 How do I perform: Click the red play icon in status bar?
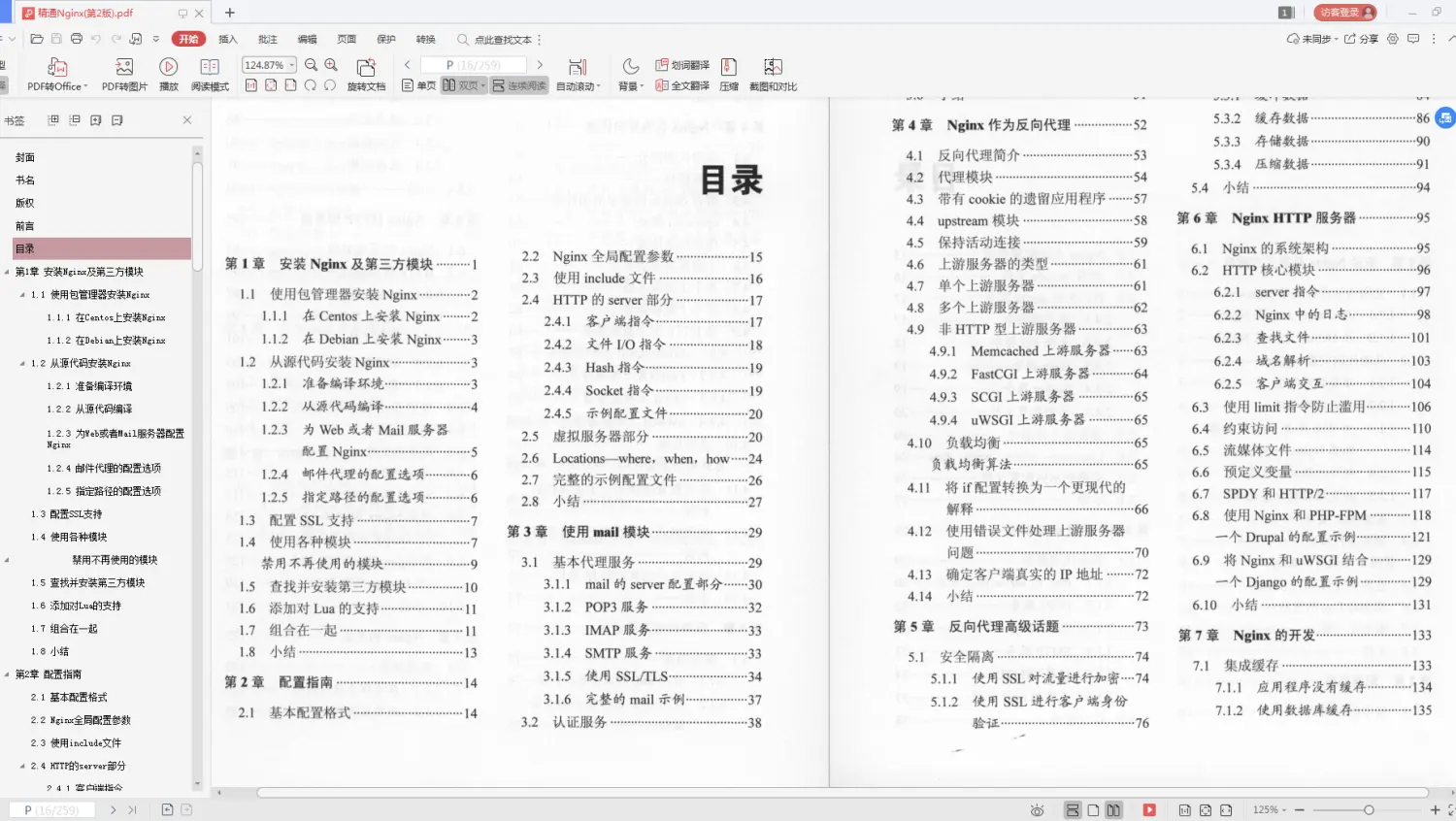click(1149, 809)
